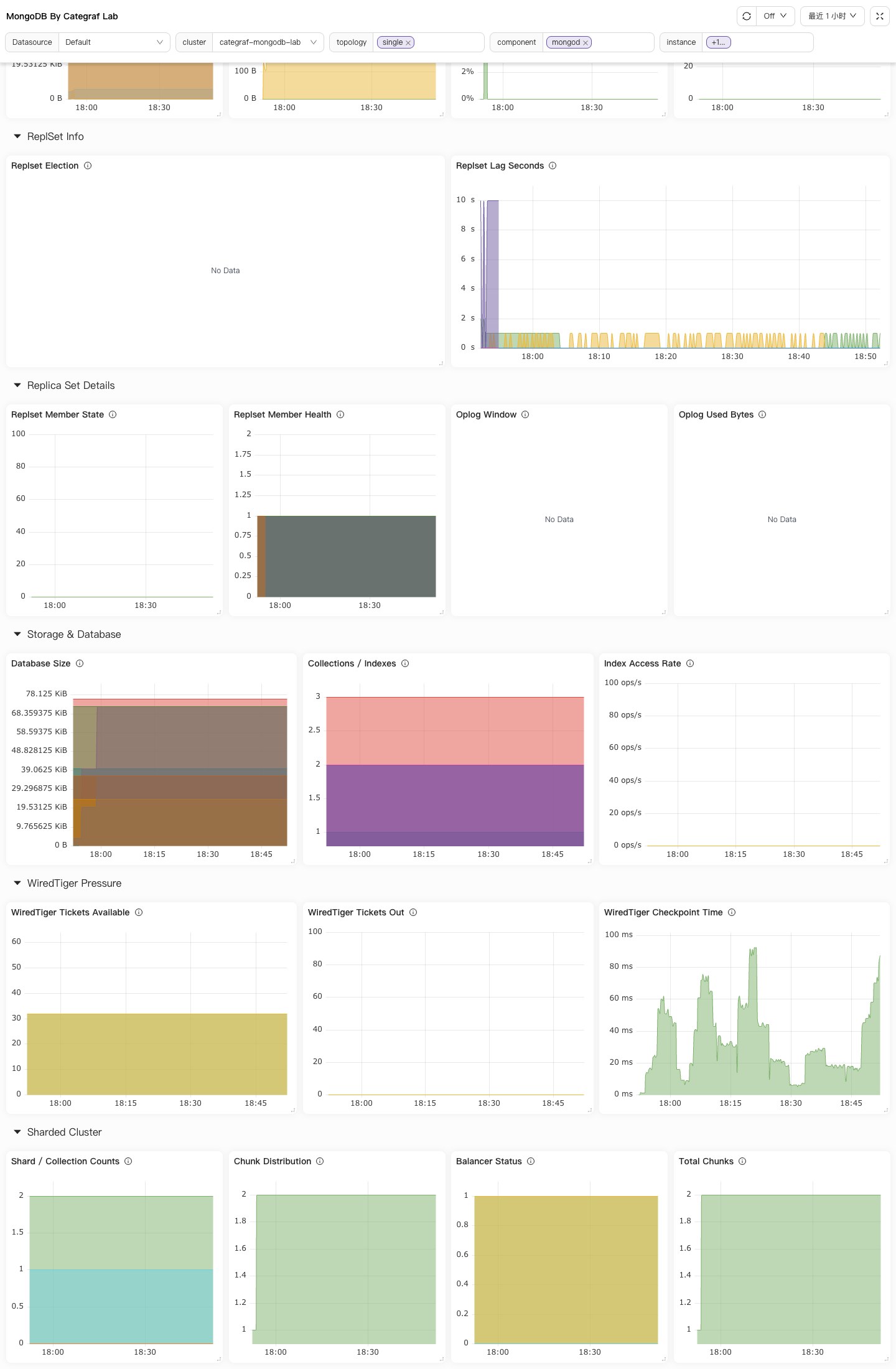Image resolution: width=896 pixels, height=1369 pixels.
Task: Click the refresh dashboard icon
Action: click(x=747, y=16)
